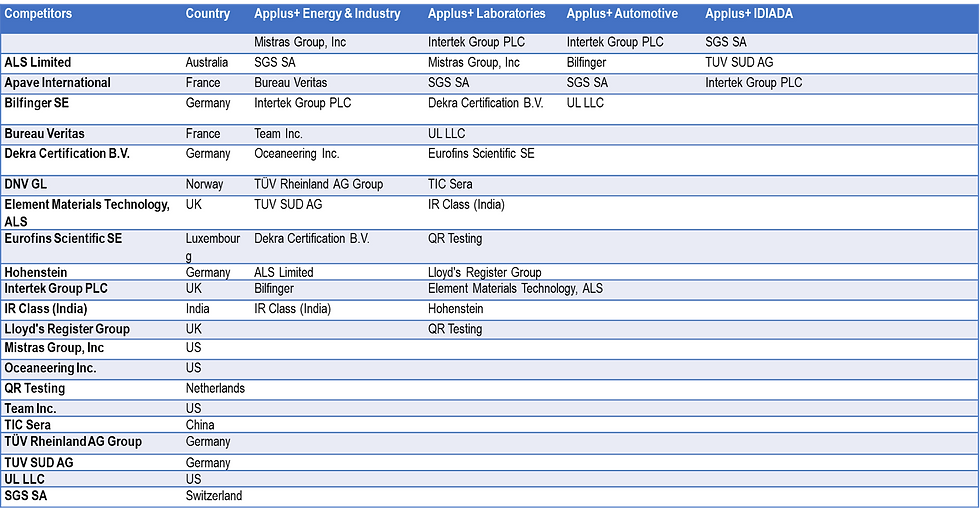Click the Country column header
The height and width of the screenshot is (511, 980).
click(x=208, y=14)
